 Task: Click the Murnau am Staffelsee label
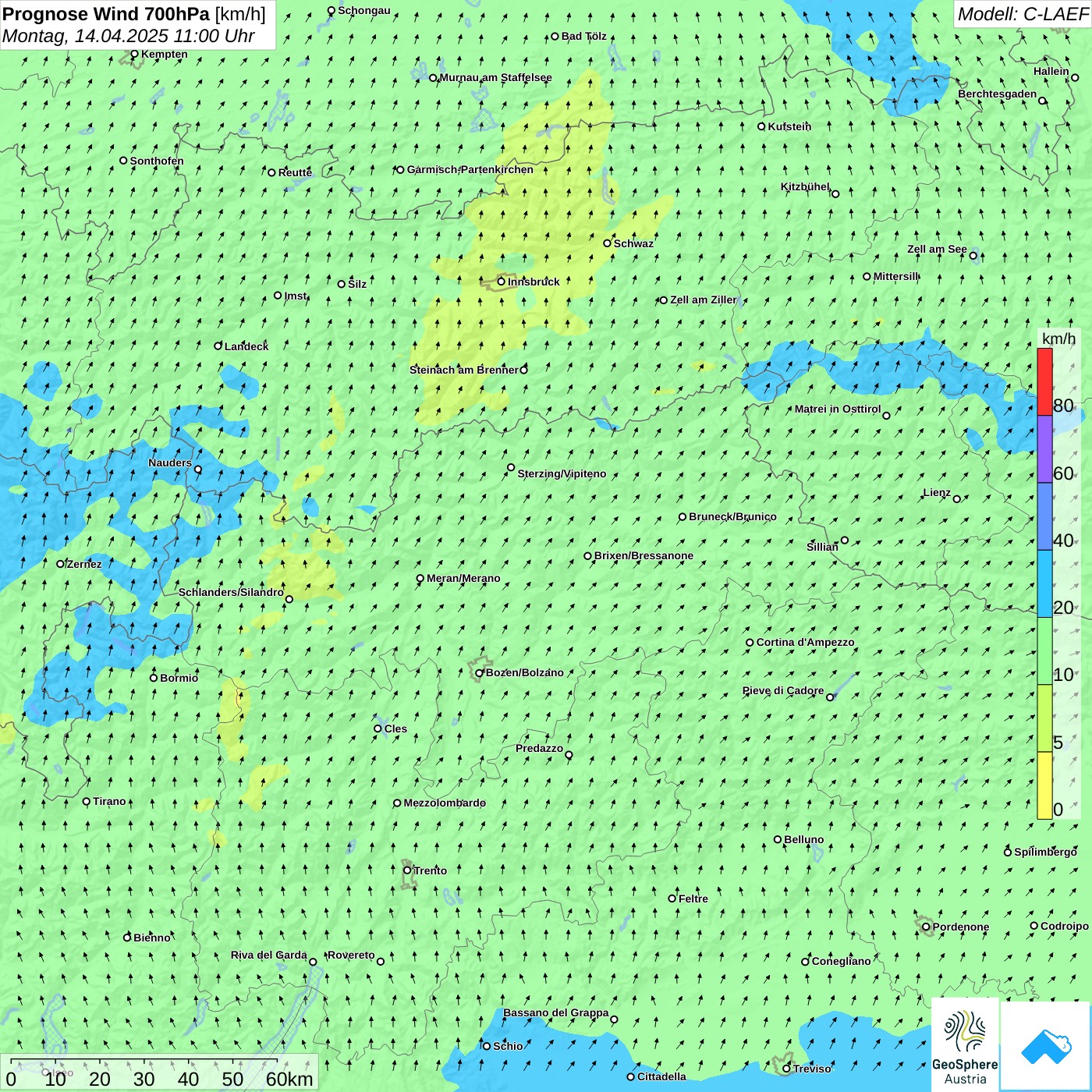495,77
